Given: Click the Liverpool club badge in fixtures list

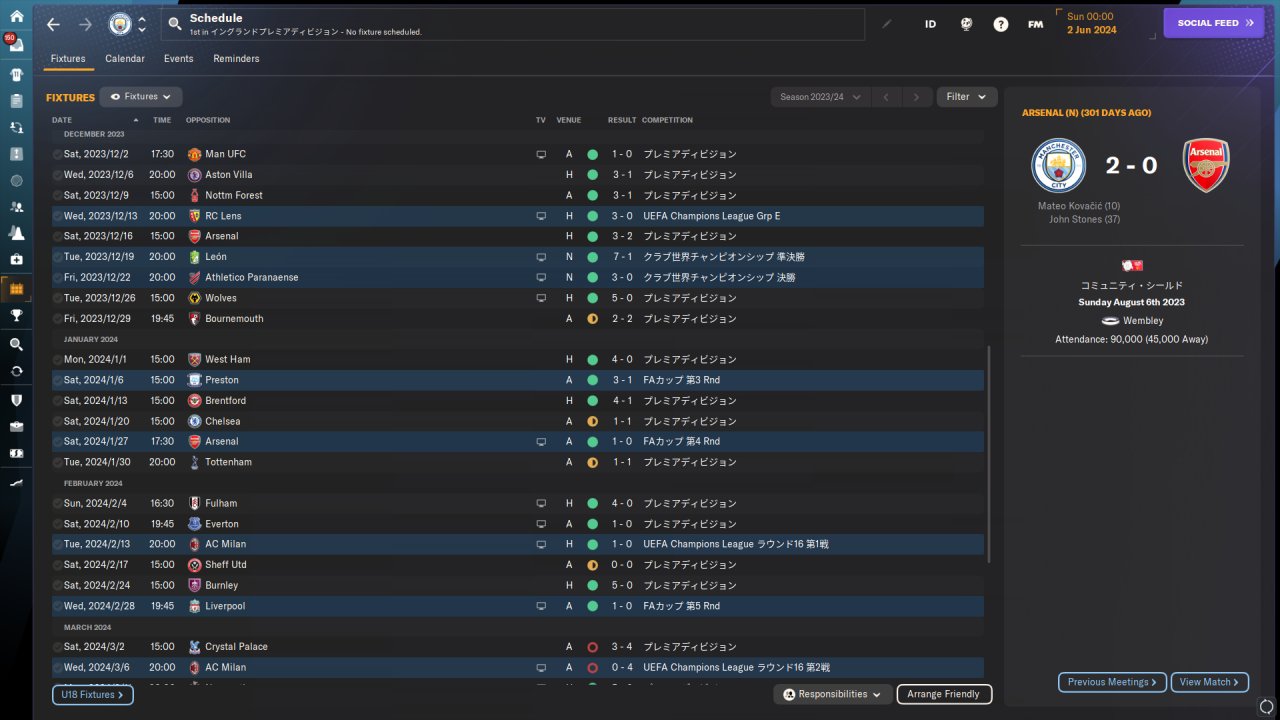Looking at the screenshot, I should click(195, 606).
